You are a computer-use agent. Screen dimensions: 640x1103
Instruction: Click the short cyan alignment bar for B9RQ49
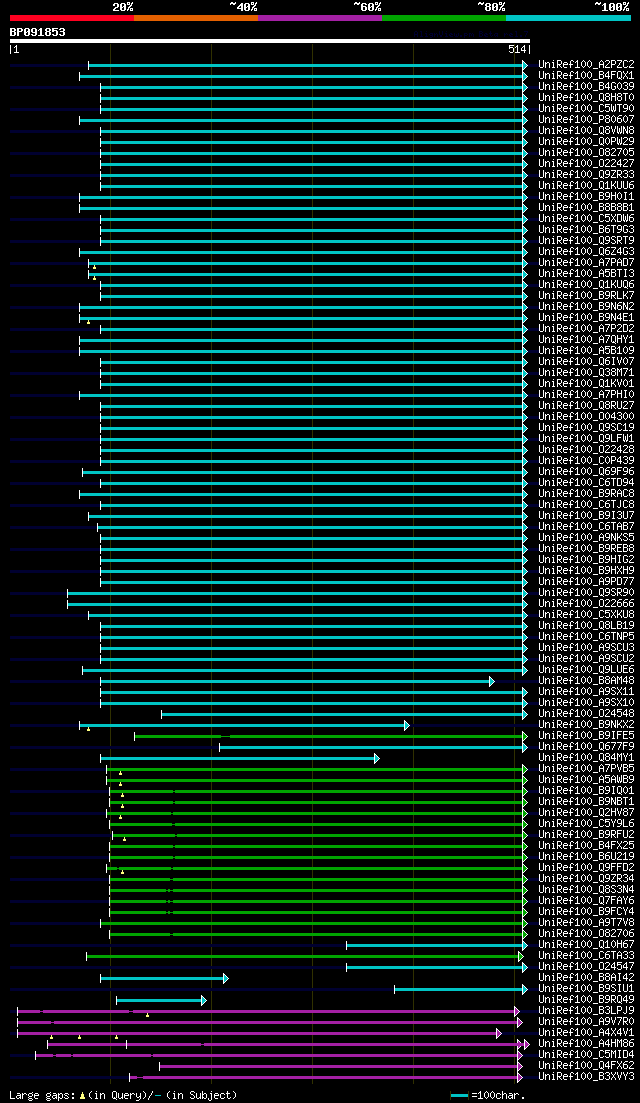[x=160, y=1000]
